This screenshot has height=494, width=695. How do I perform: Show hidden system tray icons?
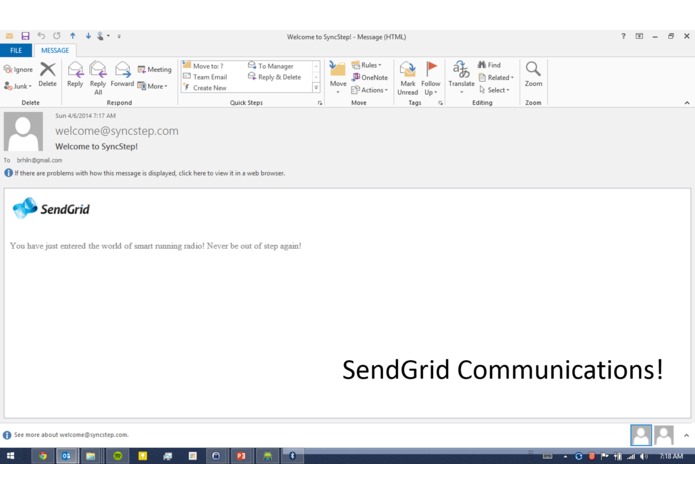point(565,456)
